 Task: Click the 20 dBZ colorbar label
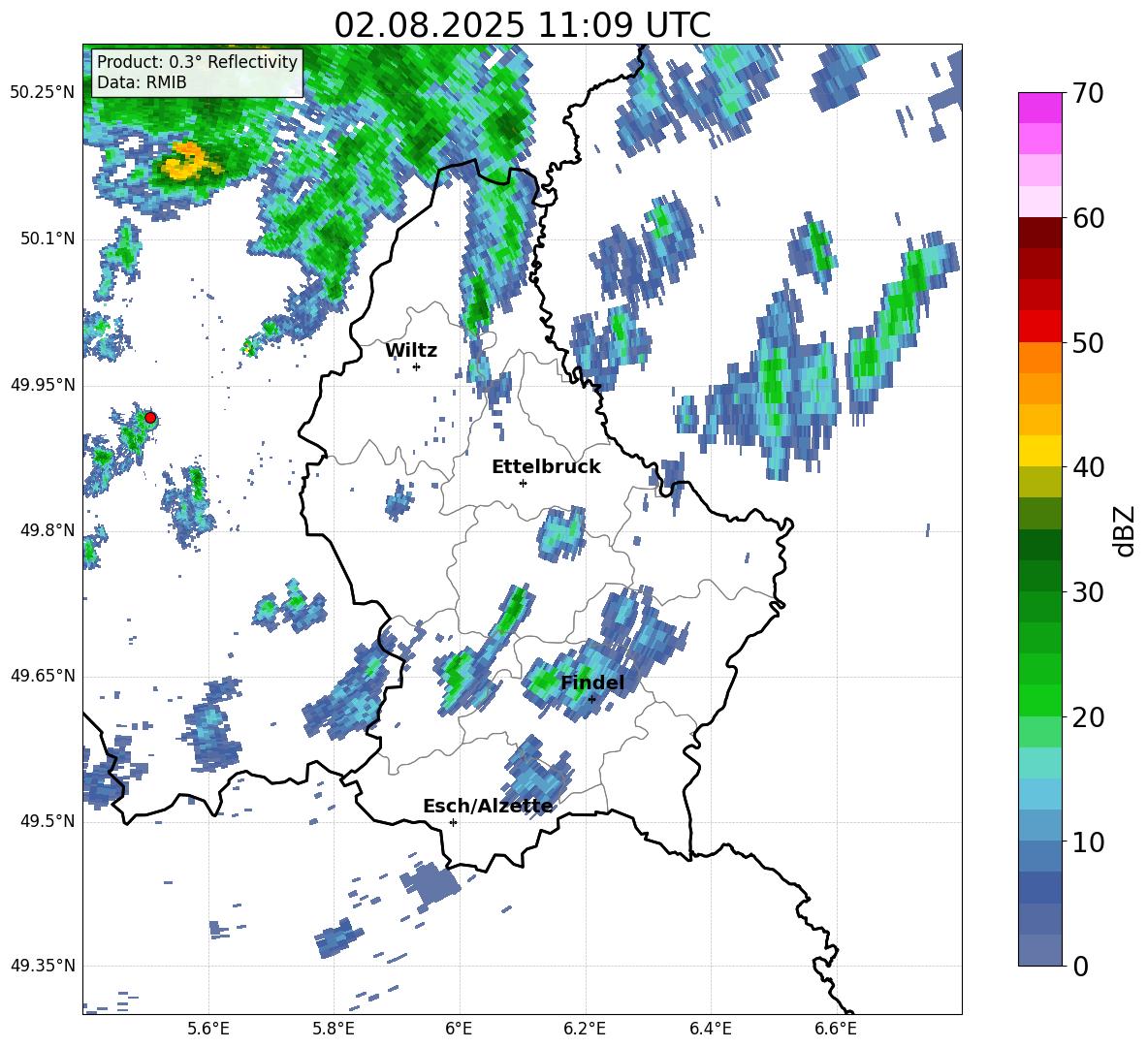click(1087, 716)
